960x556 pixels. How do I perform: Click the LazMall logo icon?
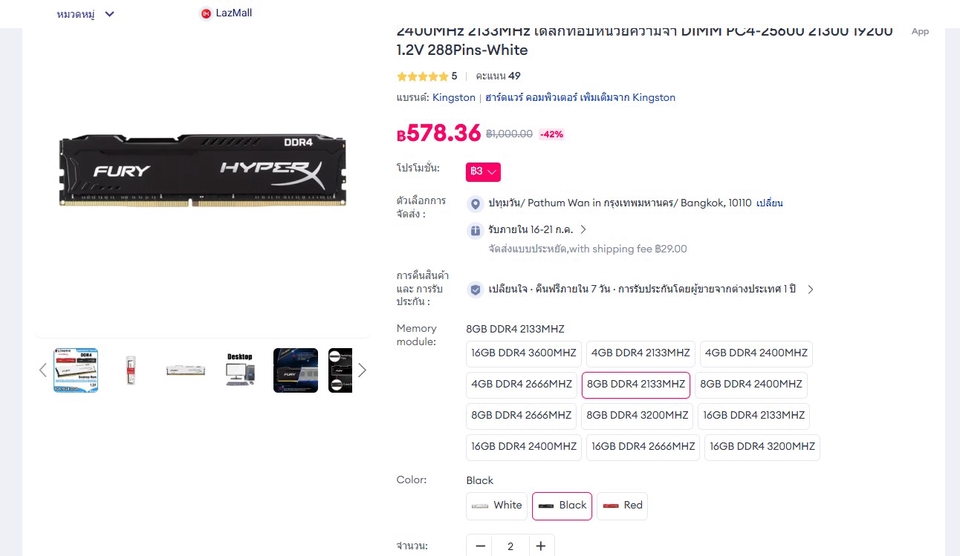tap(206, 13)
